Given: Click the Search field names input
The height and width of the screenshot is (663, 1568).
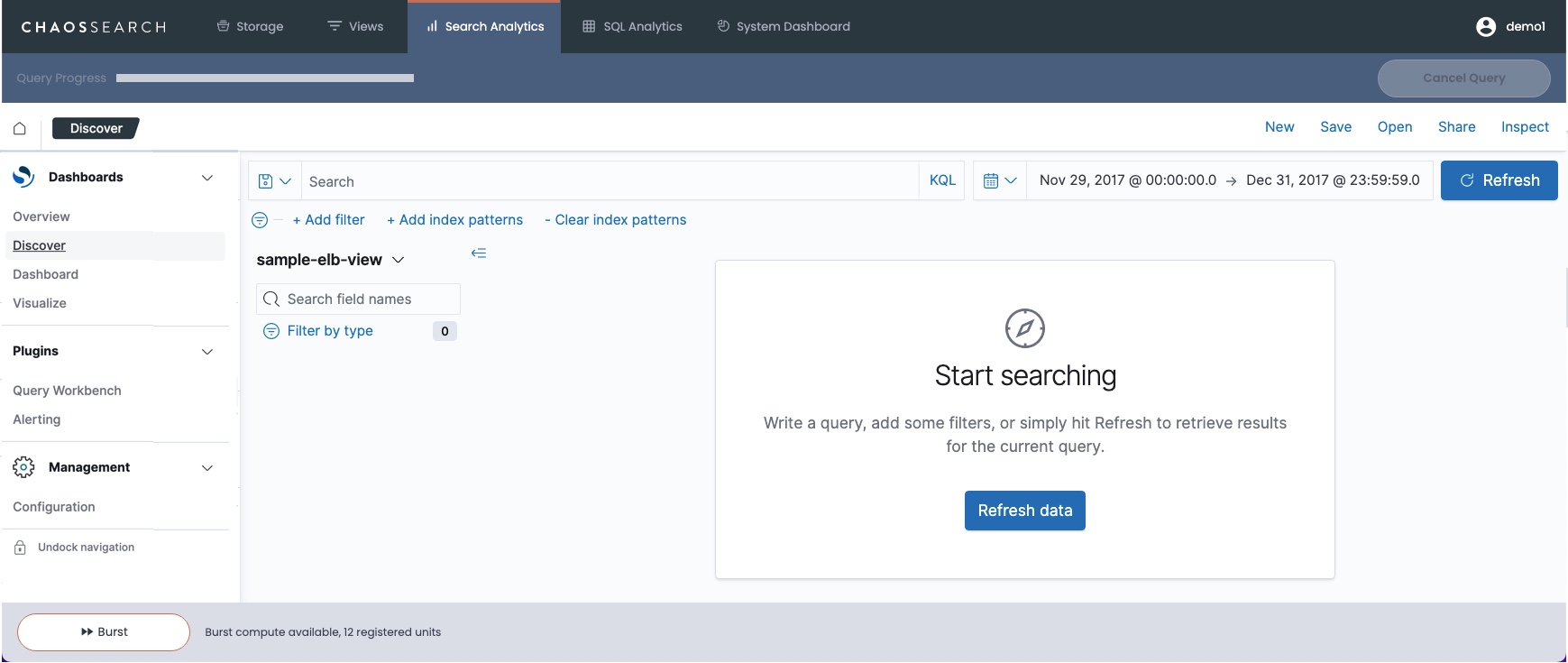Looking at the screenshot, I should 358,299.
